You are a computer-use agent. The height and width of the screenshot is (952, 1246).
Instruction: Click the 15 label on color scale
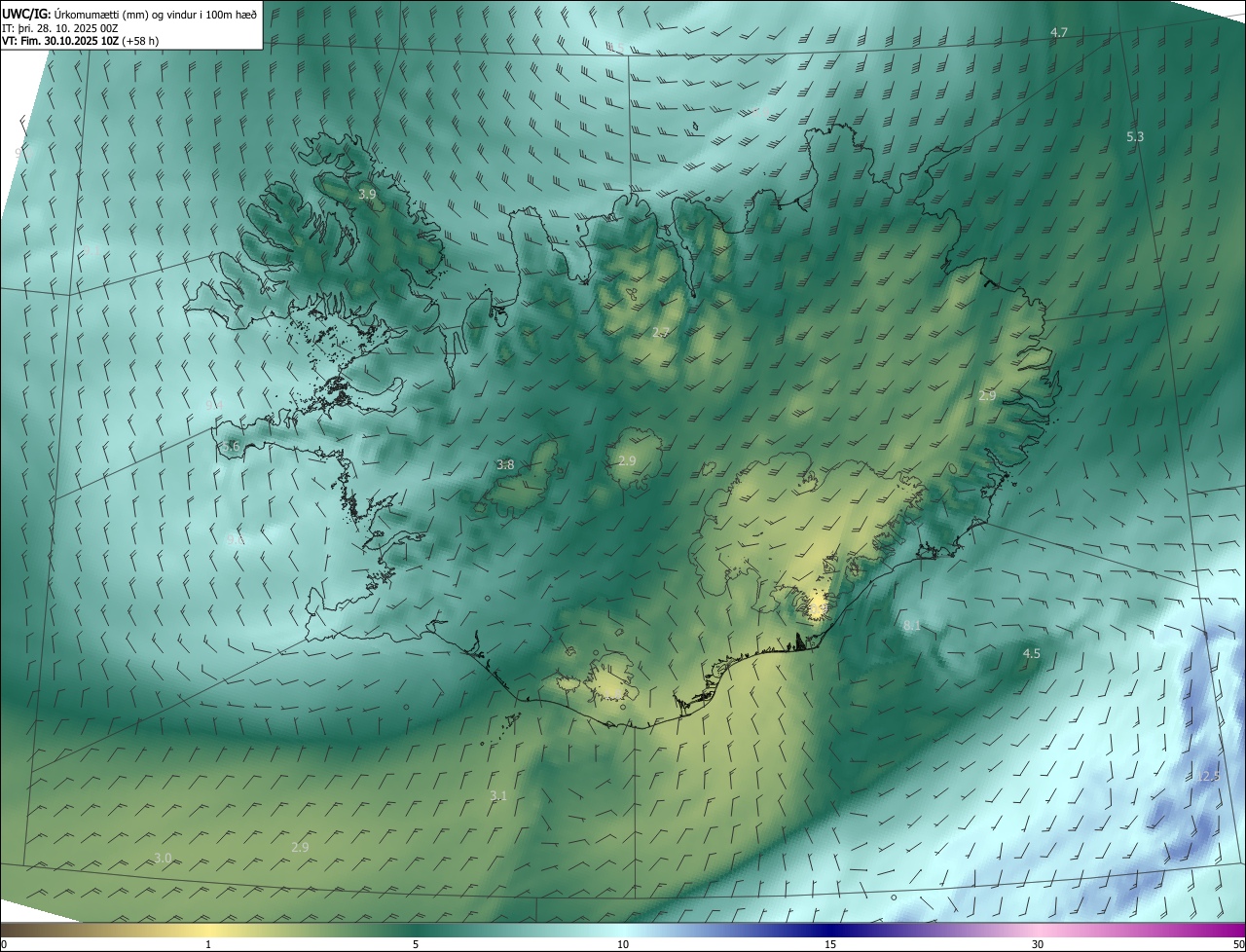tap(830, 945)
